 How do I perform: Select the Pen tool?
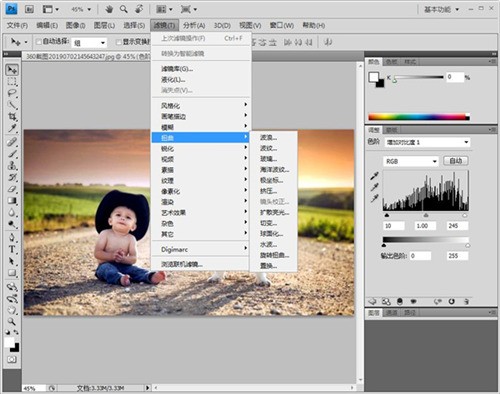(12, 238)
